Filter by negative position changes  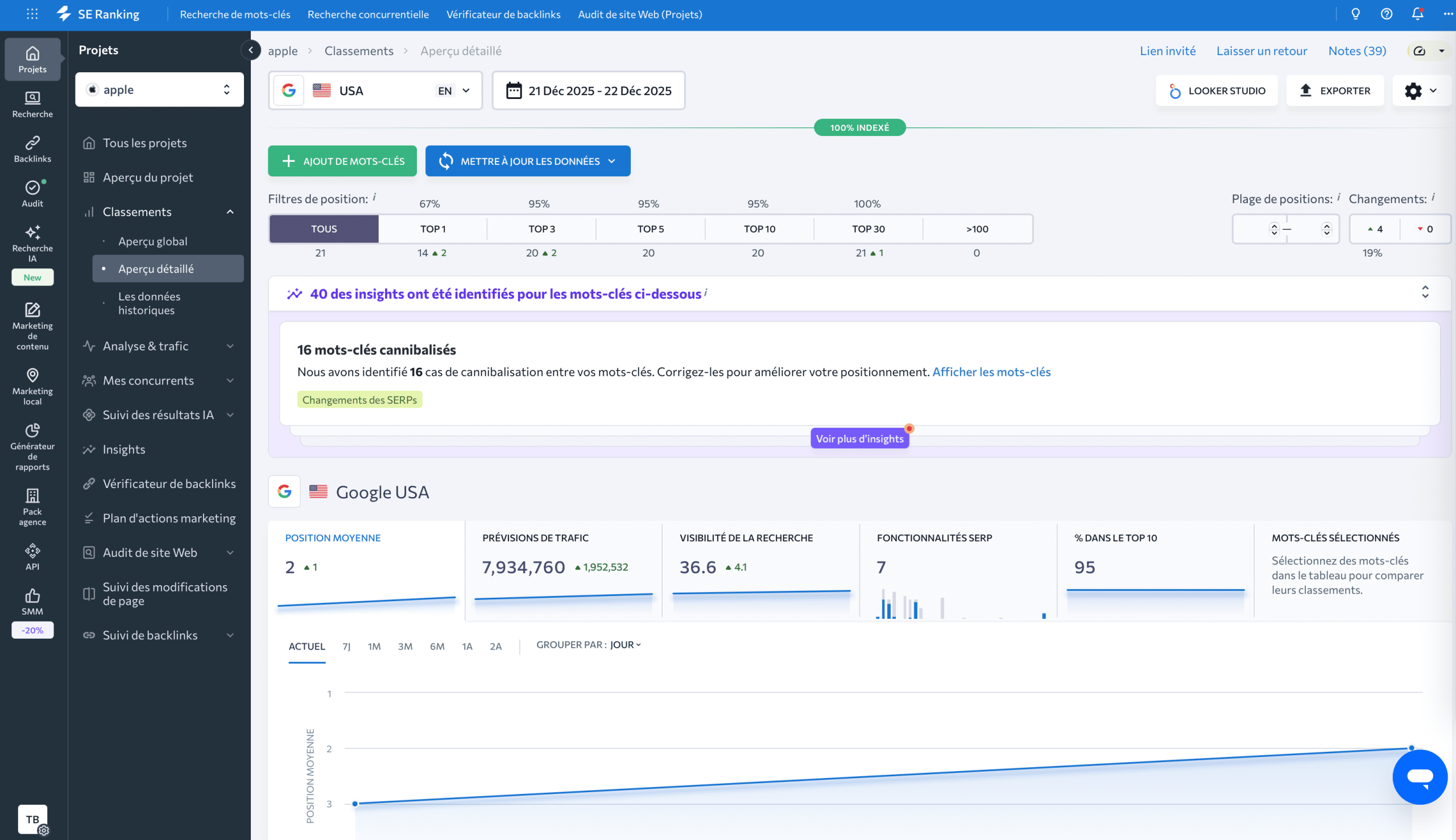[x=1425, y=229]
